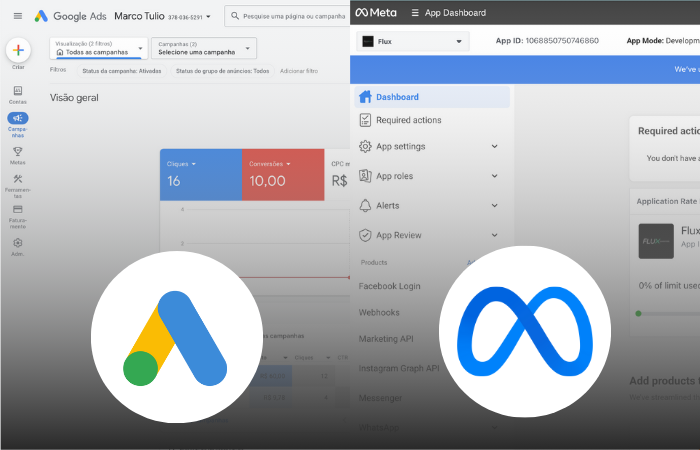700x450 pixels.
Task: Click the Criar plus button
Action: 18,50
